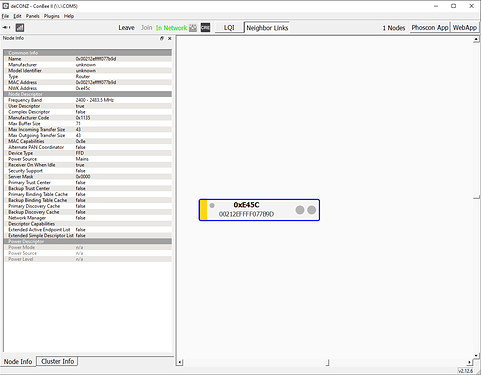Select the Manufacturer Code row
This screenshot has width=481, height=375.
point(88,118)
